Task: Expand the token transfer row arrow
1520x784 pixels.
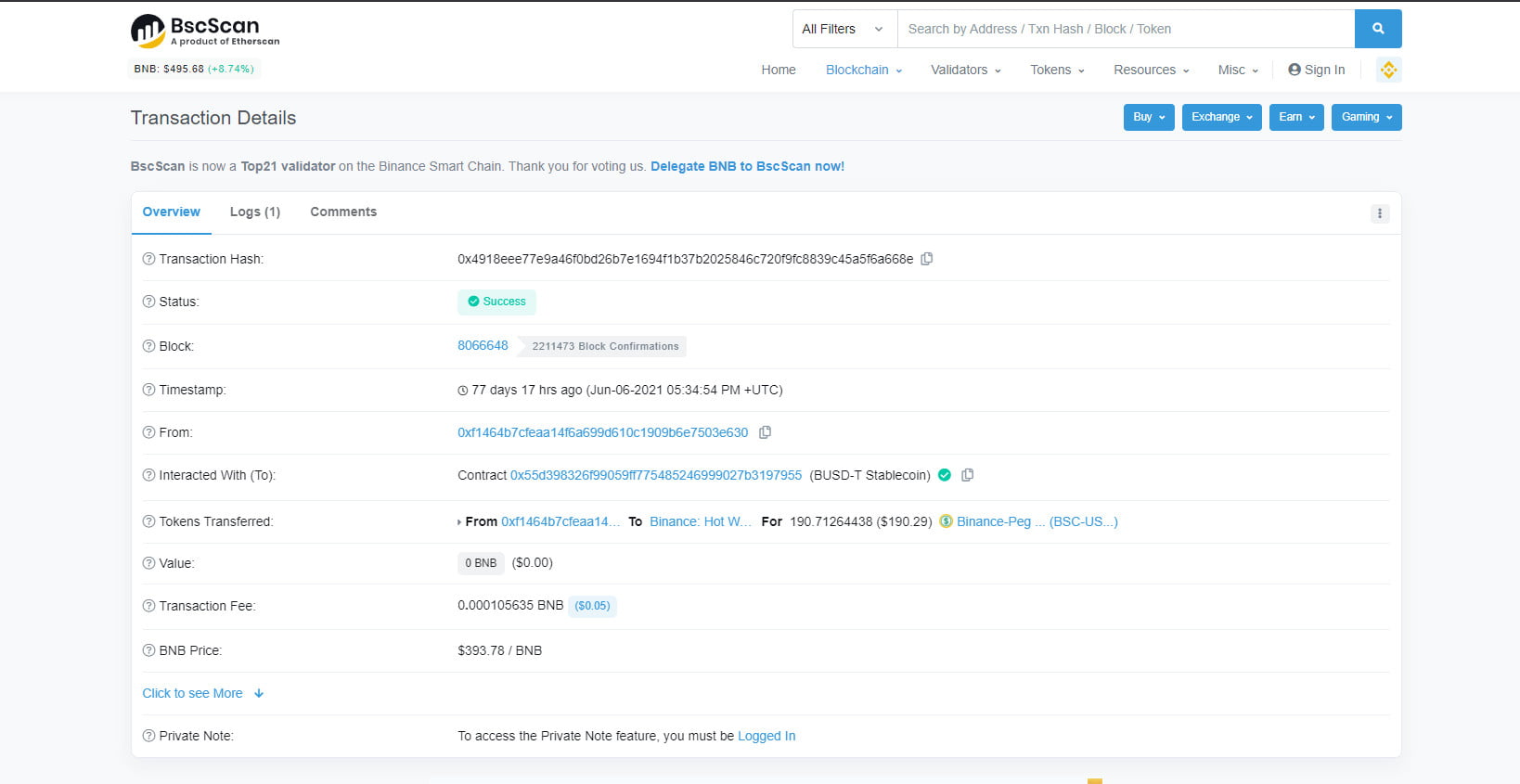Action: pos(459,522)
